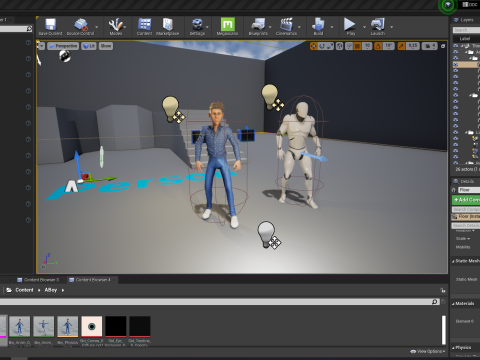Viewport: 480px width, 360px height.
Task: Click ABoy in the breadcrumb path
Action: (x=51, y=290)
